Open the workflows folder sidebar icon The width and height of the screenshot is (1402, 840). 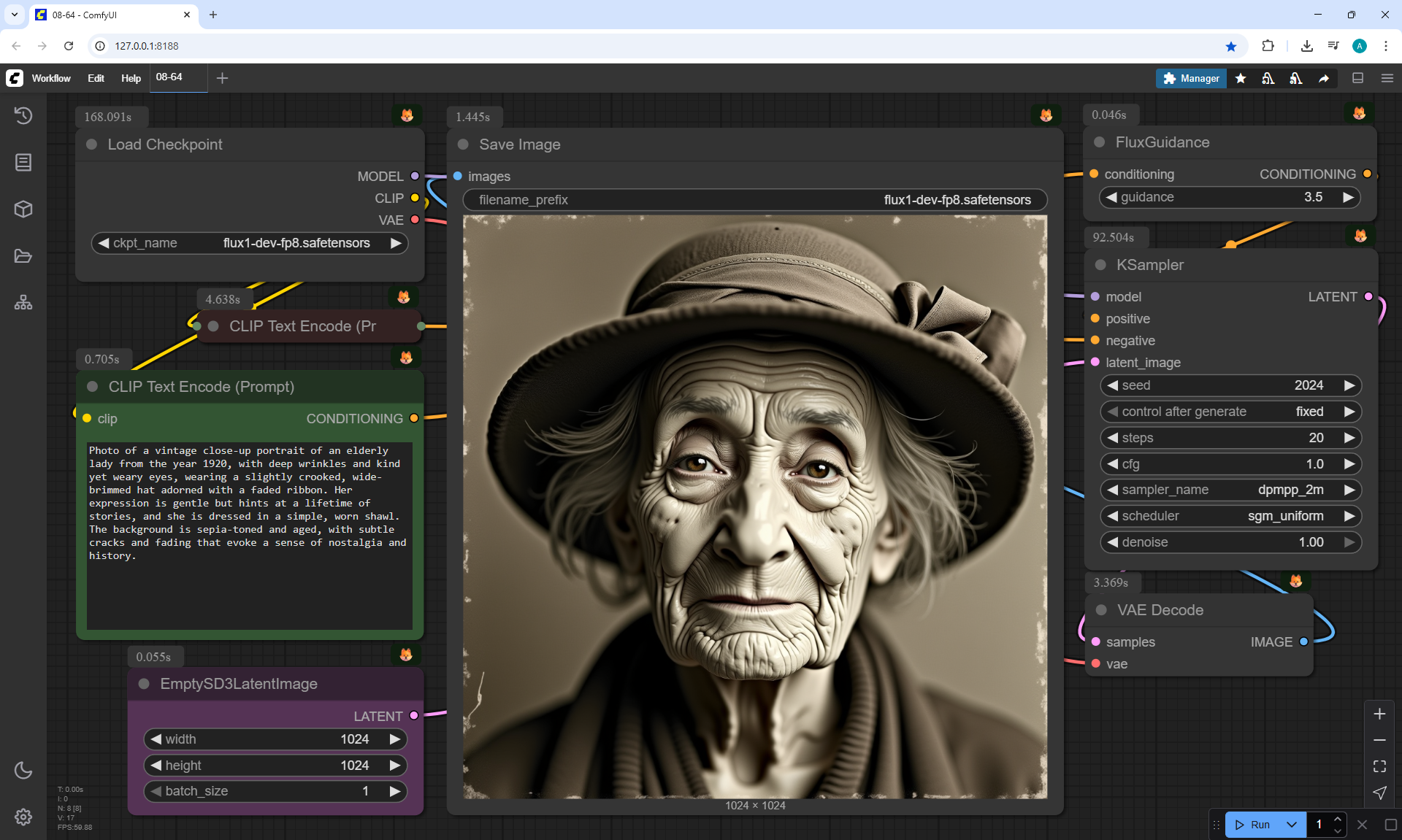pyautogui.click(x=23, y=256)
